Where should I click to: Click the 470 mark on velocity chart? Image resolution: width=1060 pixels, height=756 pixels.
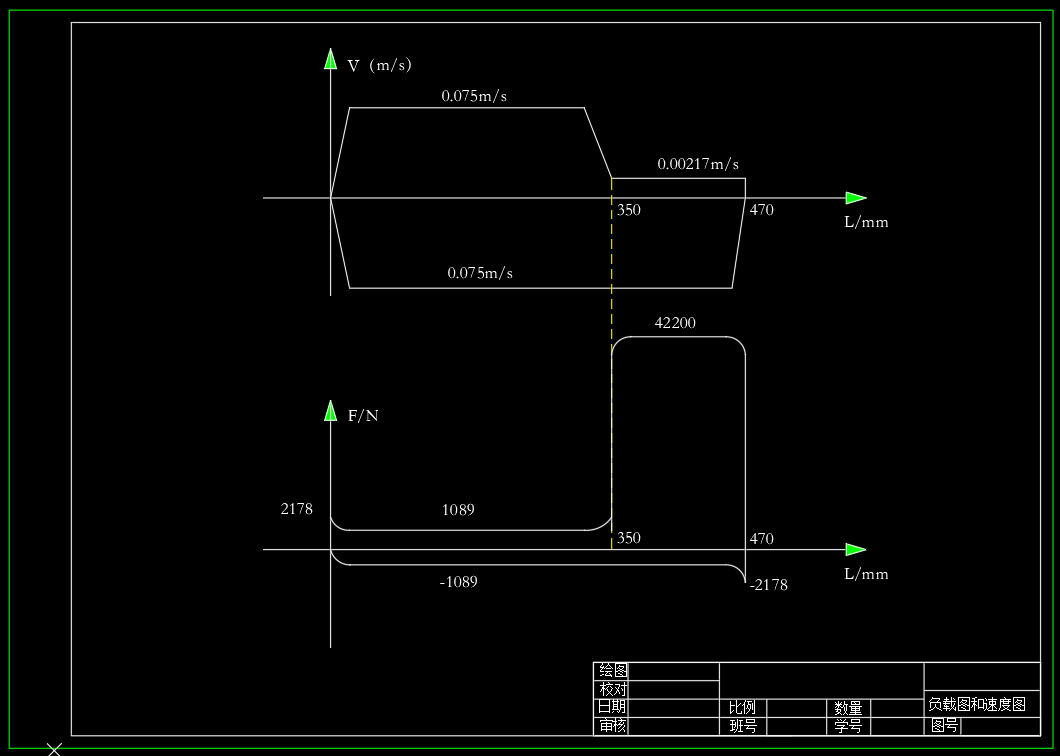click(x=761, y=210)
